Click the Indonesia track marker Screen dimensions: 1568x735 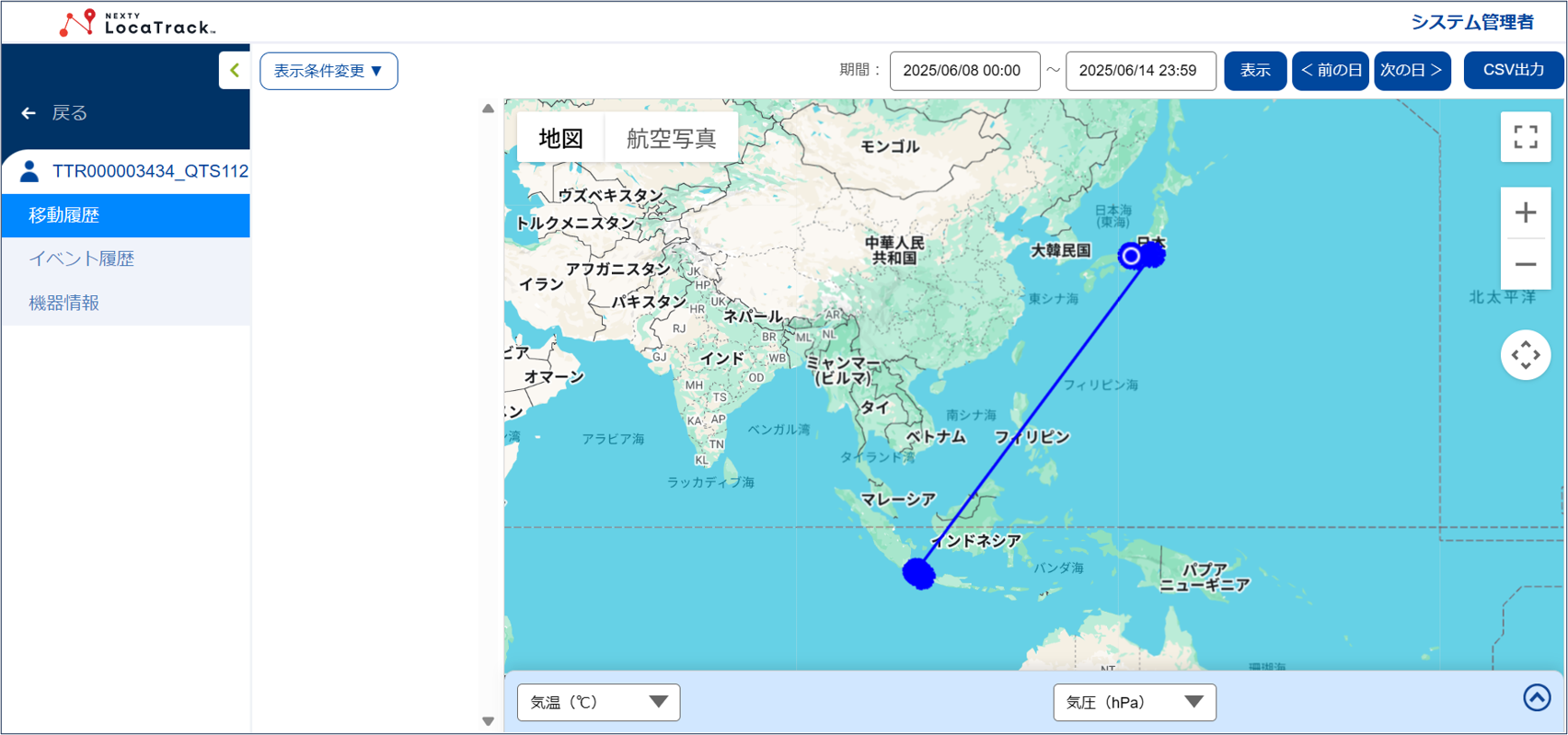click(x=918, y=573)
